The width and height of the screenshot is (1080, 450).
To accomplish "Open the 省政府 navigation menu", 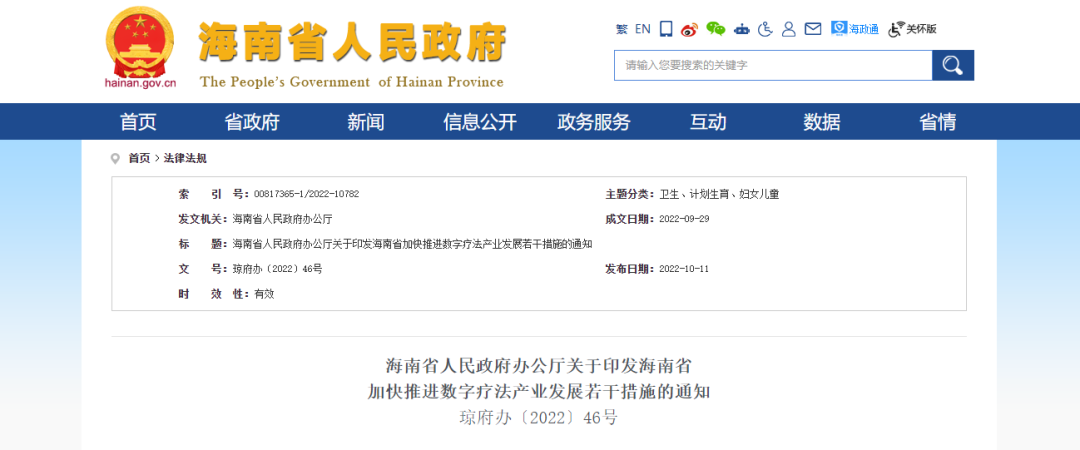I will pyautogui.click(x=252, y=122).
